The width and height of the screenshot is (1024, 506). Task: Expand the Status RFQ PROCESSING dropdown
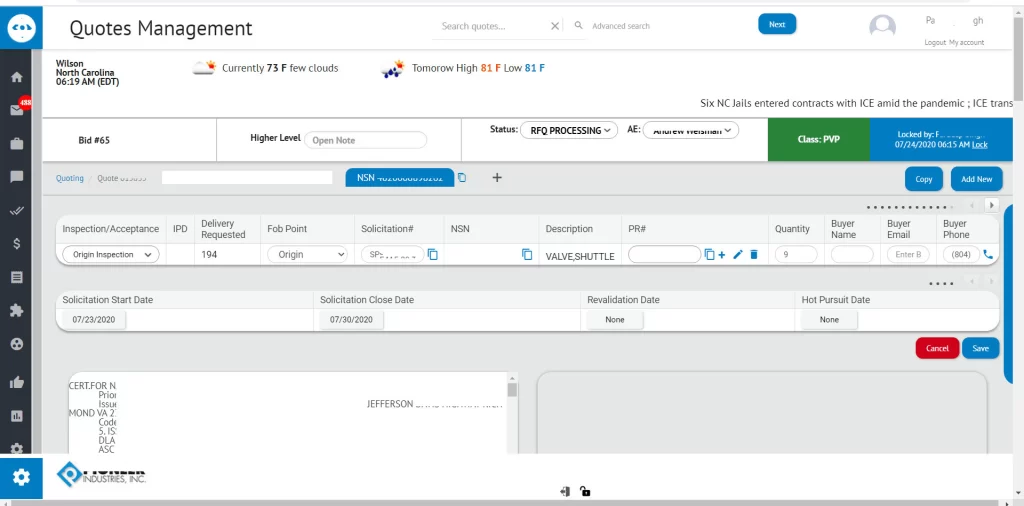tap(568, 130)
